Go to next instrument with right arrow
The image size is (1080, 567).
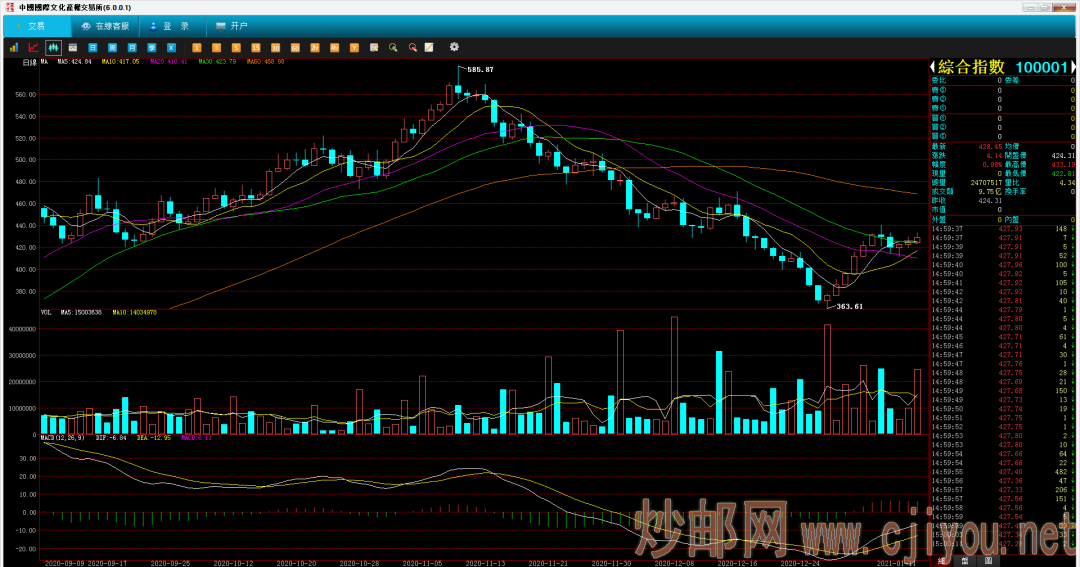click(x=1073, y=67)
